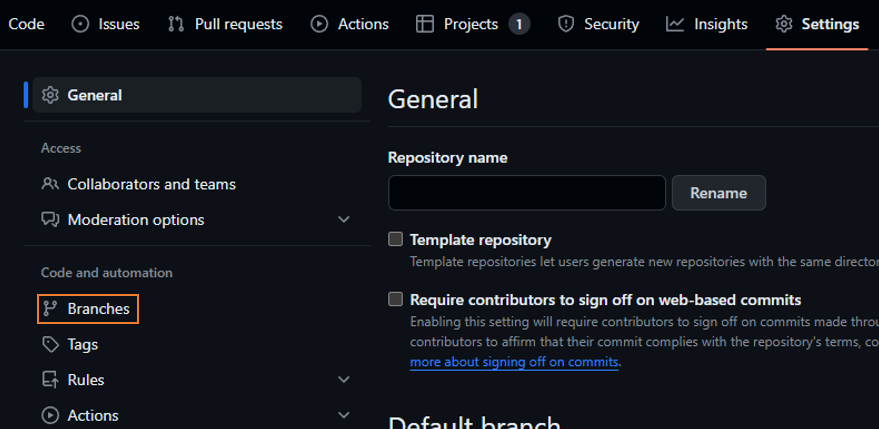
Task: Expand the Actions sidebar section
Action: coord(344,415)
